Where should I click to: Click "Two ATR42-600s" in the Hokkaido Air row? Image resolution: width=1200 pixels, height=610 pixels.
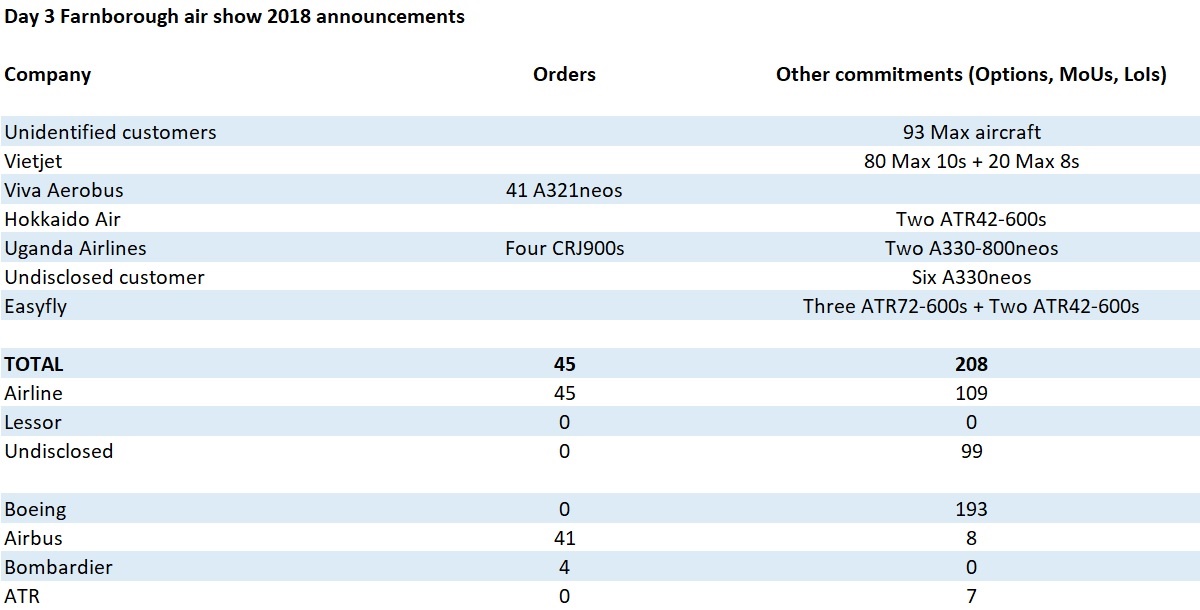tap(971, 219)
